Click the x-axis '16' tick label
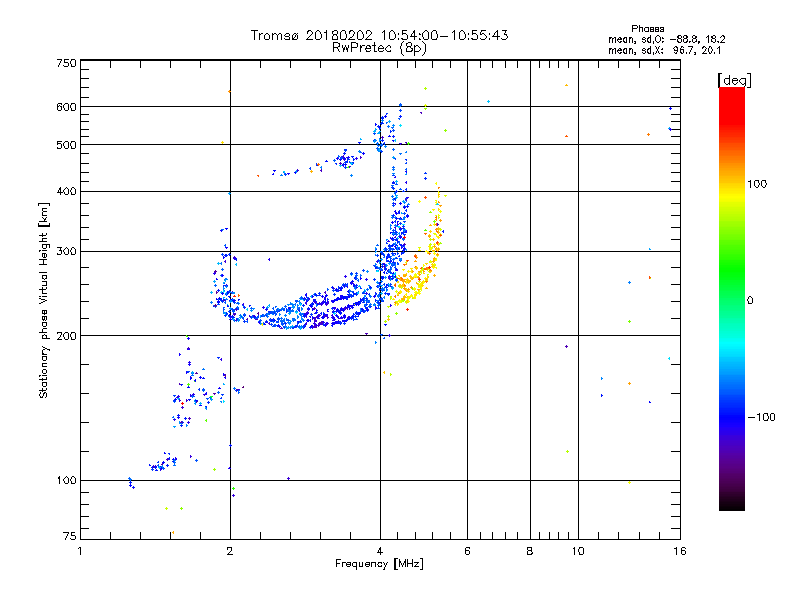The height and width of the screenshot is (600, 800). pyautogui.click(x=680, y=551)
